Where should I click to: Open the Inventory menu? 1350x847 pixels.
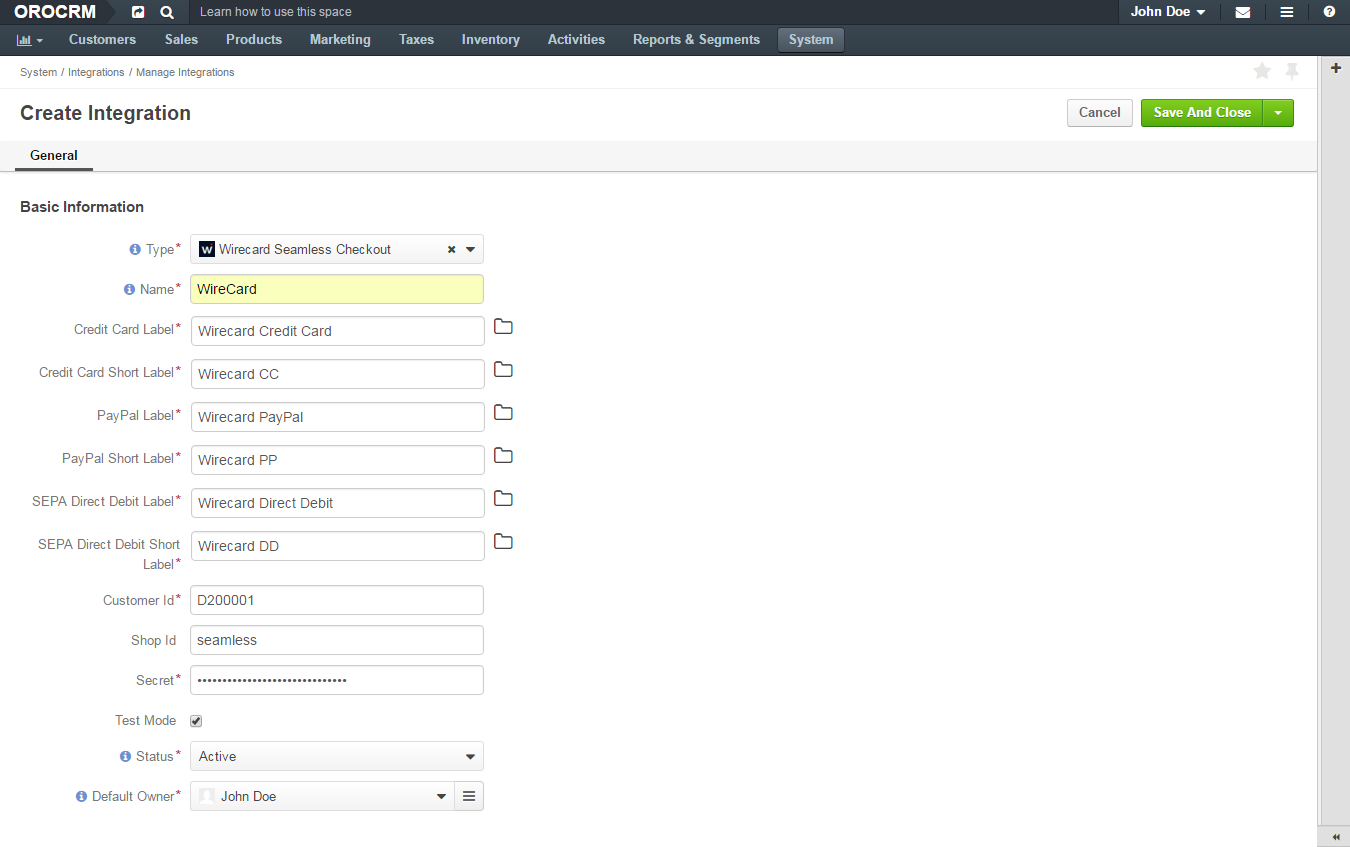(490, 40)
